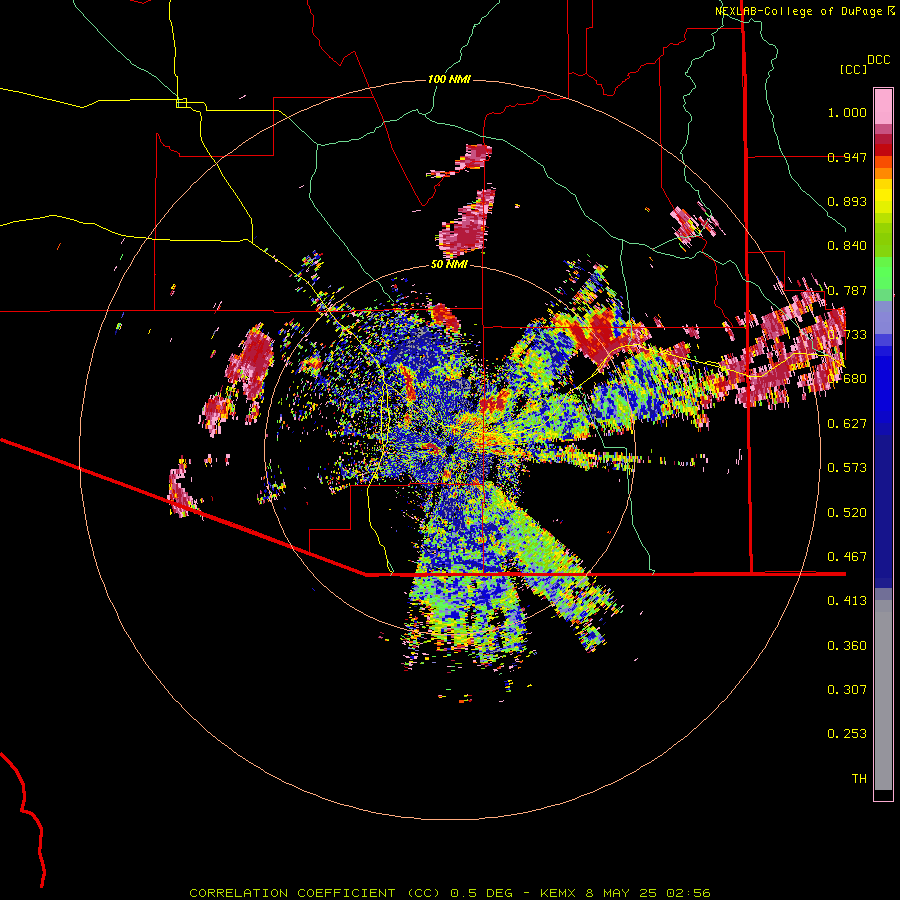
Task: Select the 0.467 scale value
Action: pyautogui.click(x=847, y=557)
